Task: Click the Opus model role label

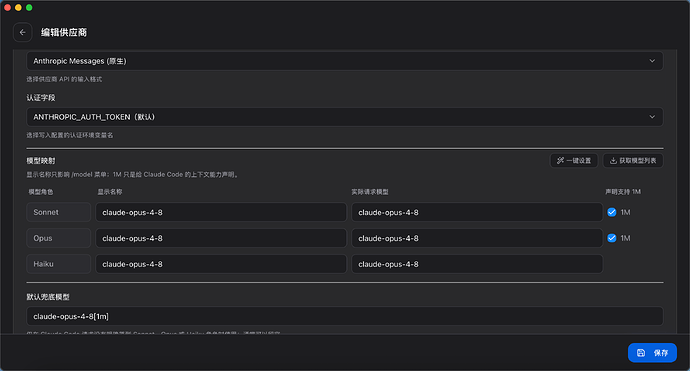Action: coord(59,238)
